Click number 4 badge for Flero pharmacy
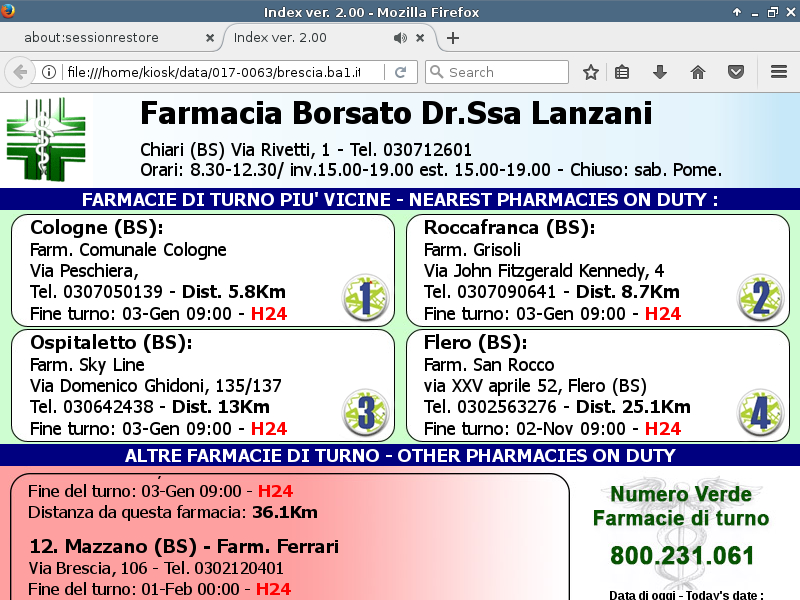Viewport: 800px width, 600px height. (760, 413)
